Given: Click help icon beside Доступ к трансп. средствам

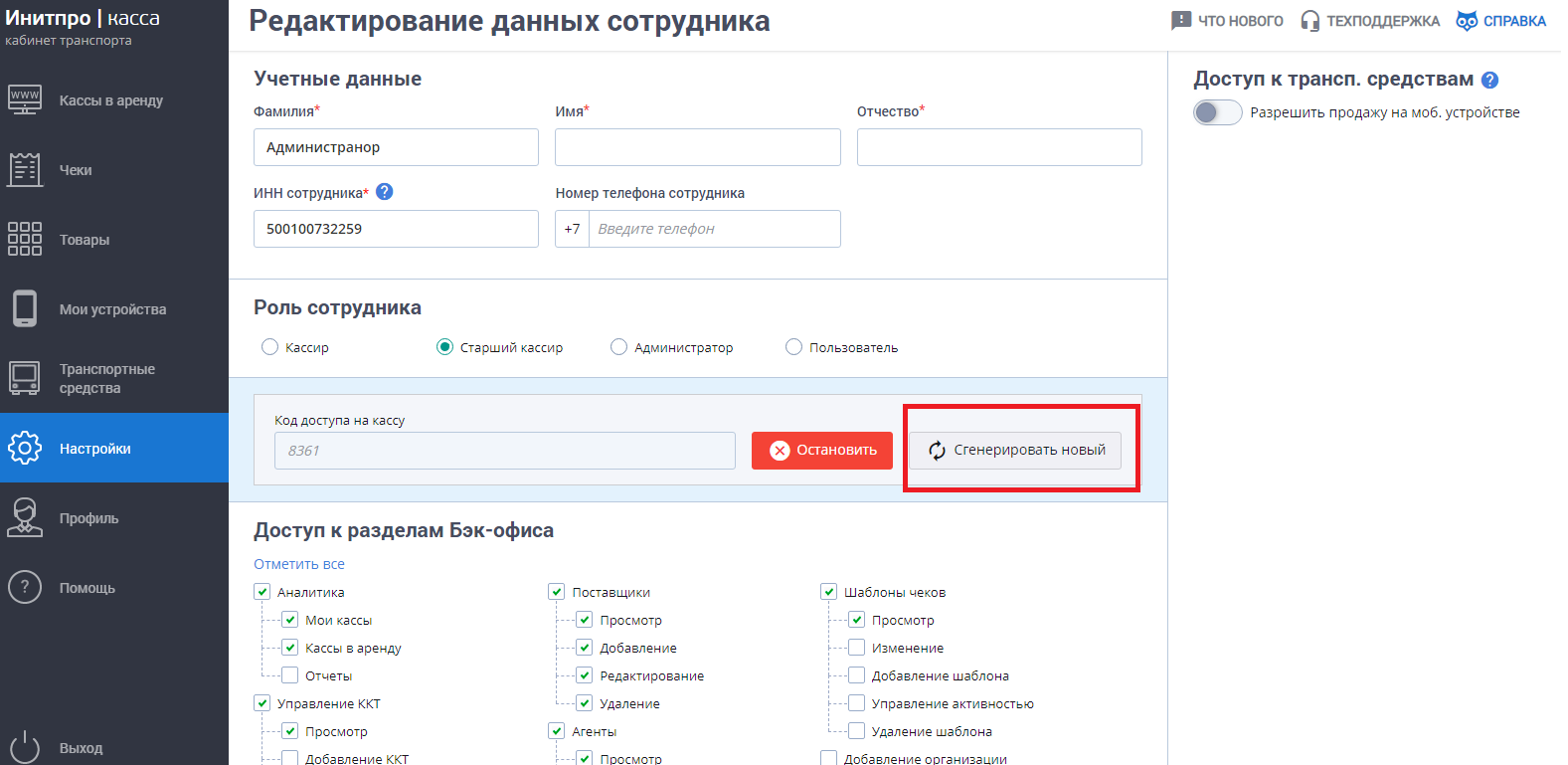Looking at the screenshot, I should (x=1489, y=81).
